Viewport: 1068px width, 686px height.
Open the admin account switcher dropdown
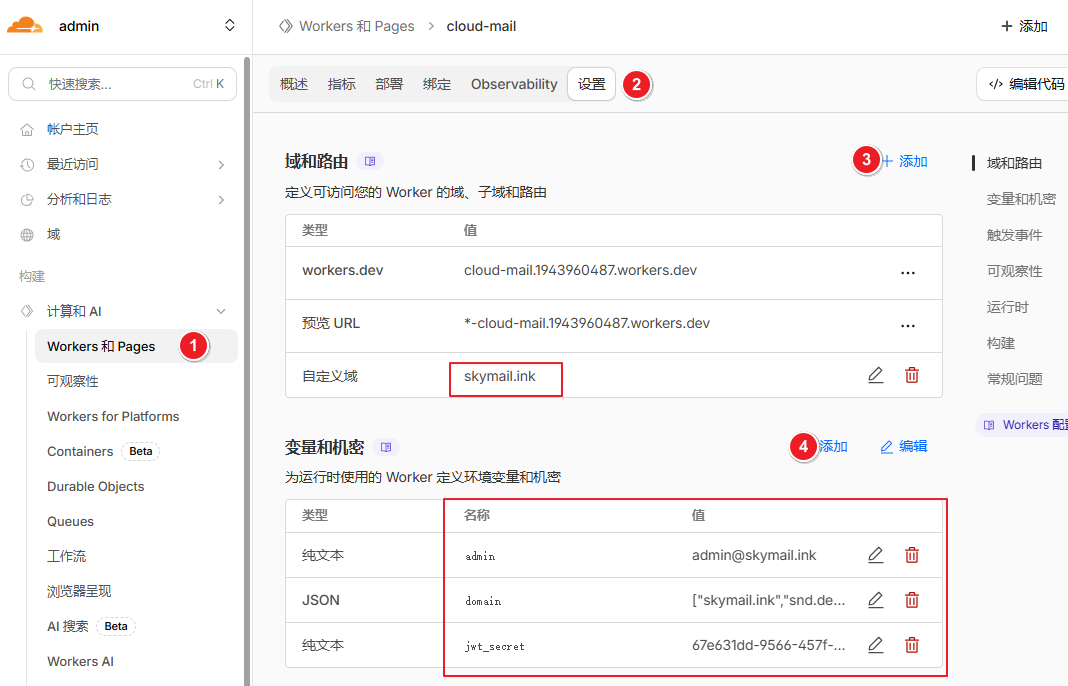click(230, 26)
